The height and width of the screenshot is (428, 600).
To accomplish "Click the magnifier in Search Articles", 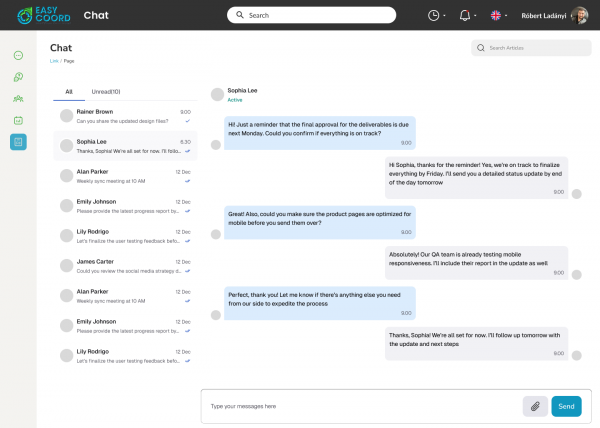I will click(x=482, y=47).
